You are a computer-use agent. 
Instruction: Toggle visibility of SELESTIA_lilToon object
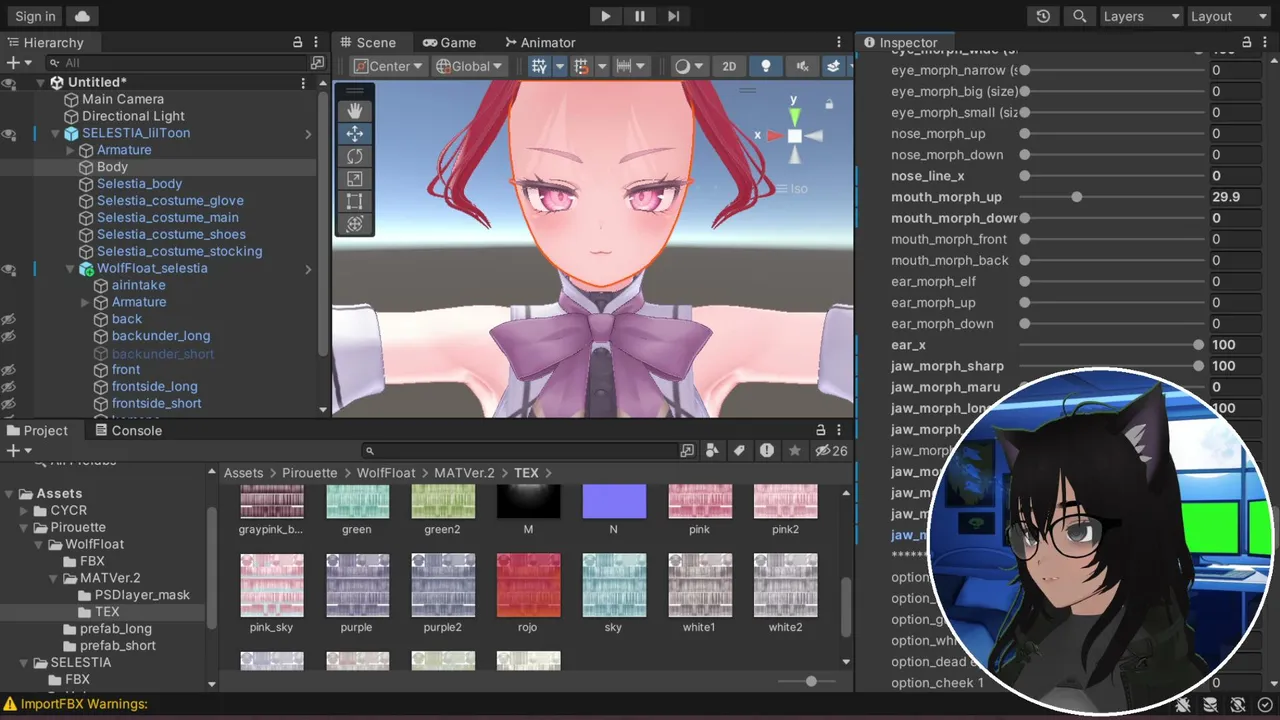(9, 133)
